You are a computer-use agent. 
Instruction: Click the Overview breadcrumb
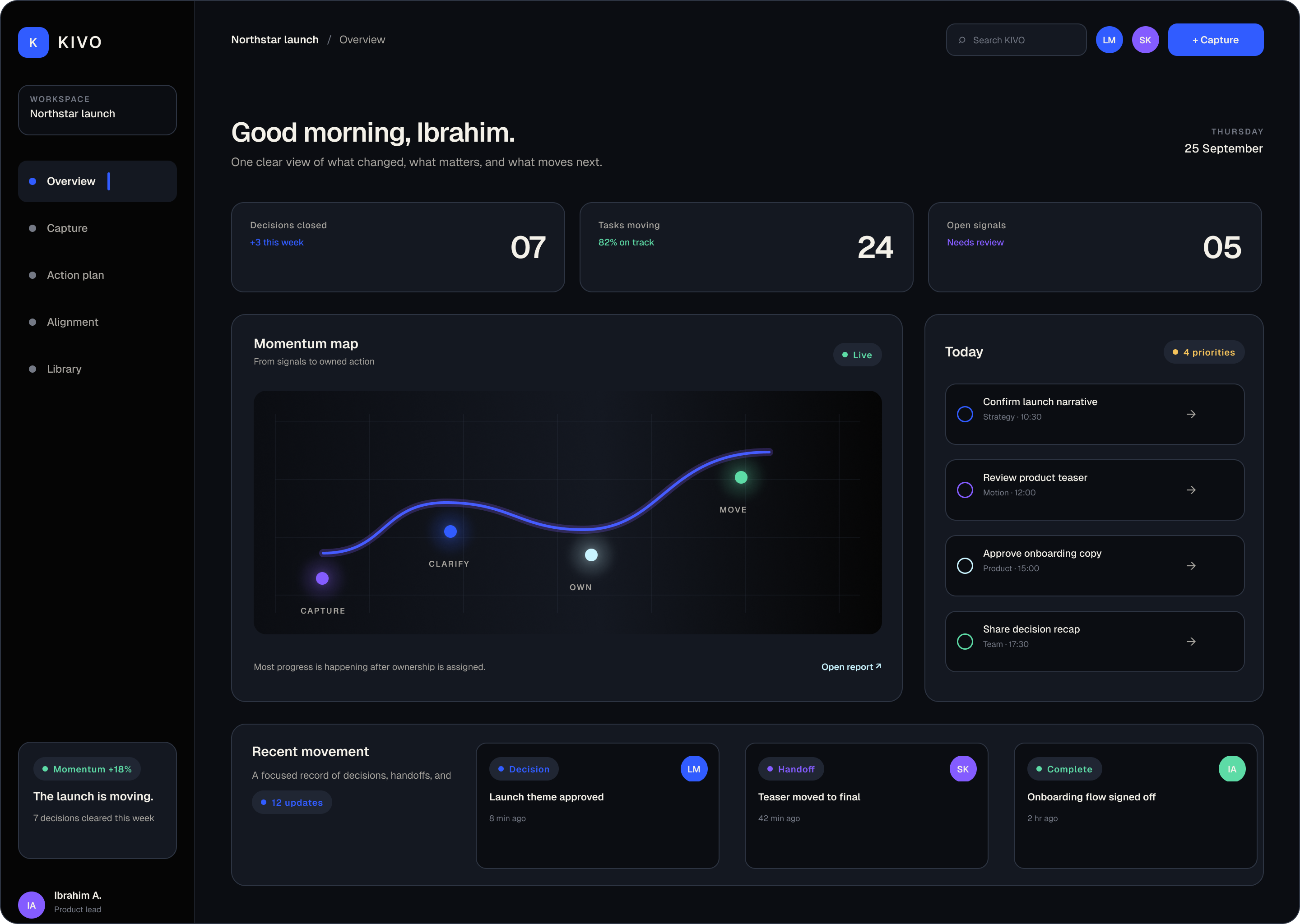[362, 40]
